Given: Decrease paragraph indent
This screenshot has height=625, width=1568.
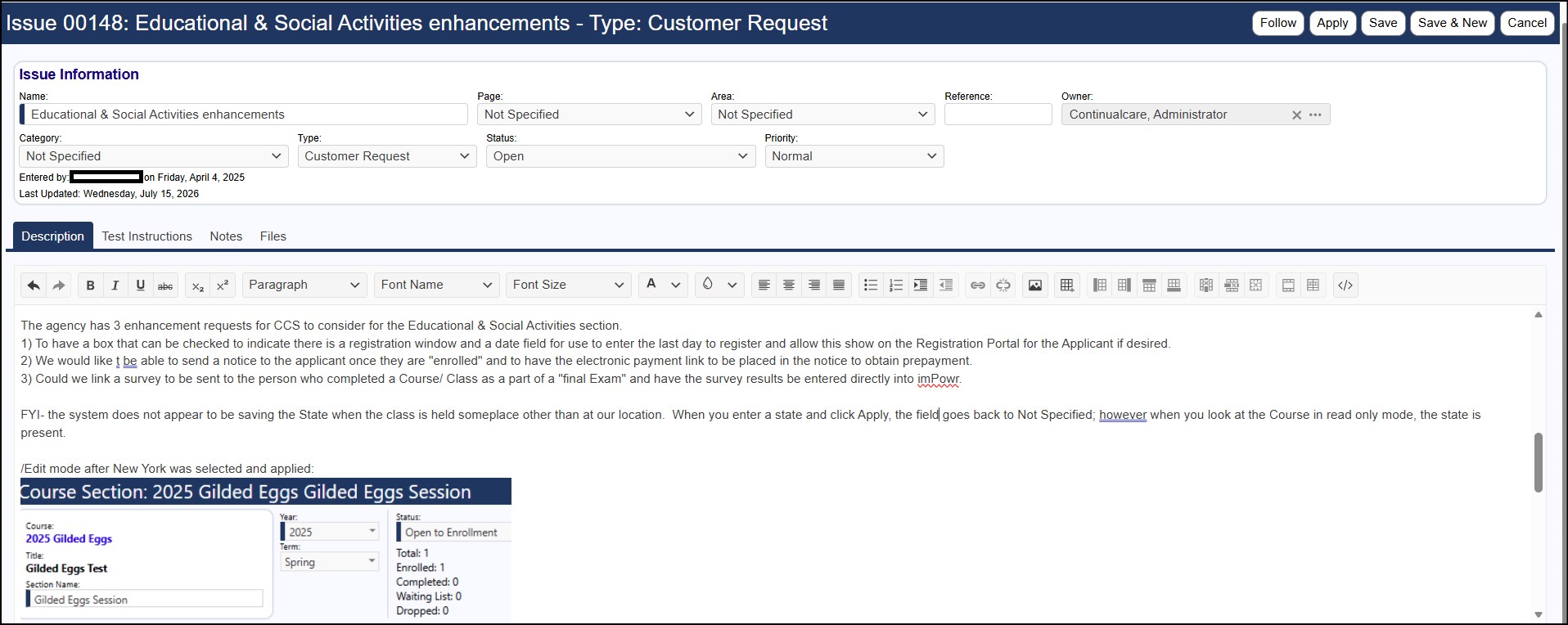Looking at the screenshot, I should pyautogui.click(x=946, y=286).
